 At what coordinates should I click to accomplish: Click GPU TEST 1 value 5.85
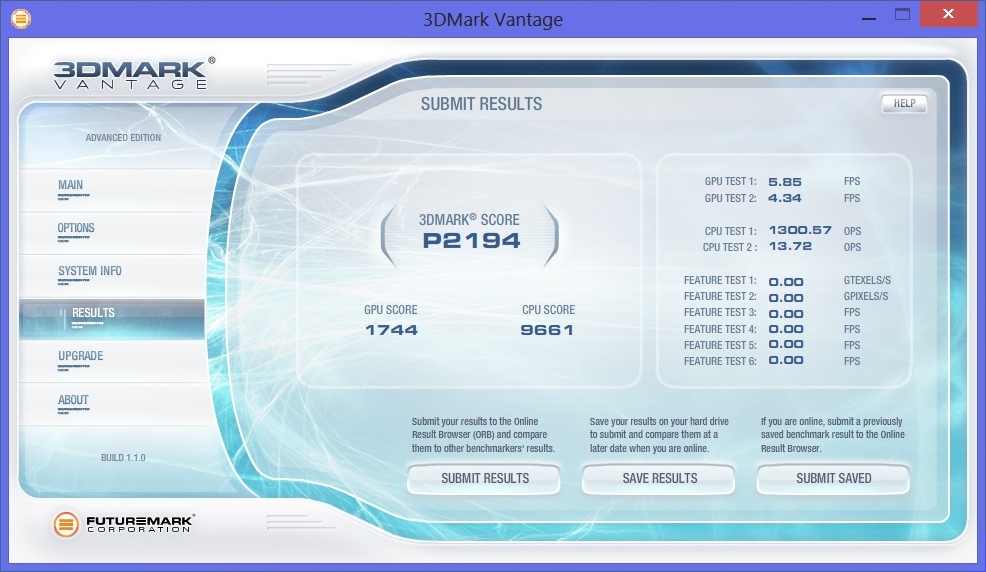[x=785, y=182]
